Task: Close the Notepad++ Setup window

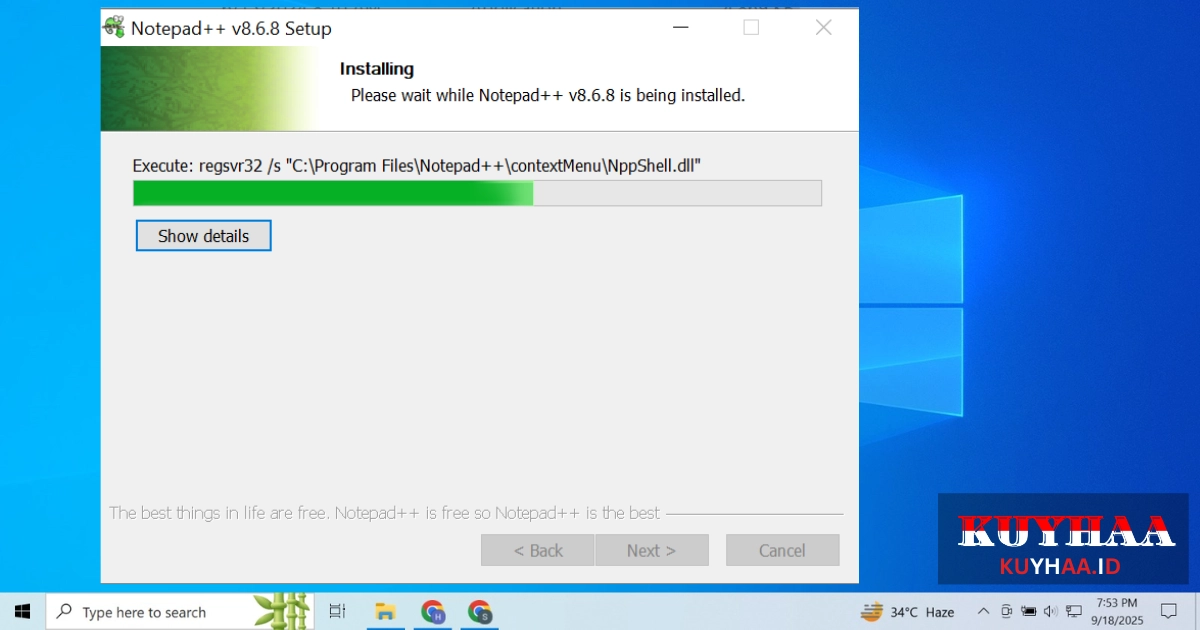Action: point(823,28)
